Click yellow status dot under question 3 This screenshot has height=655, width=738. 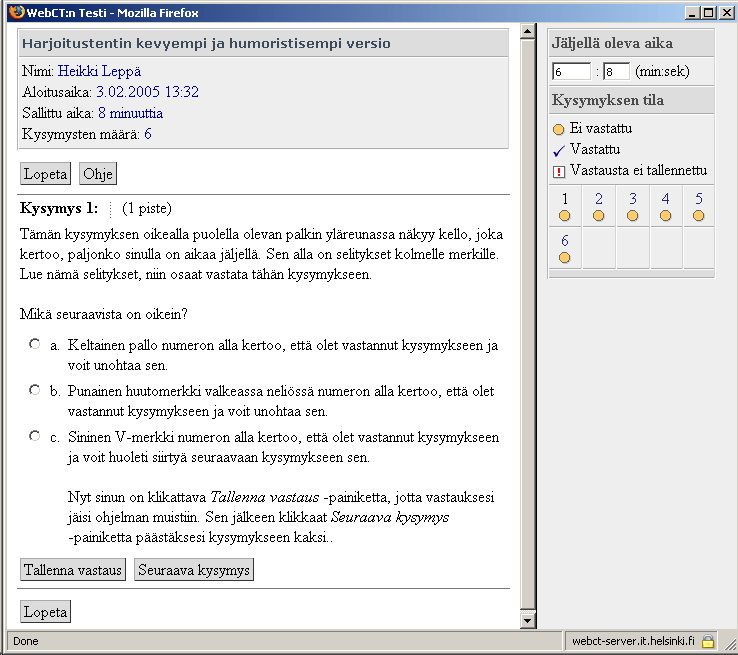pos(633,216)
